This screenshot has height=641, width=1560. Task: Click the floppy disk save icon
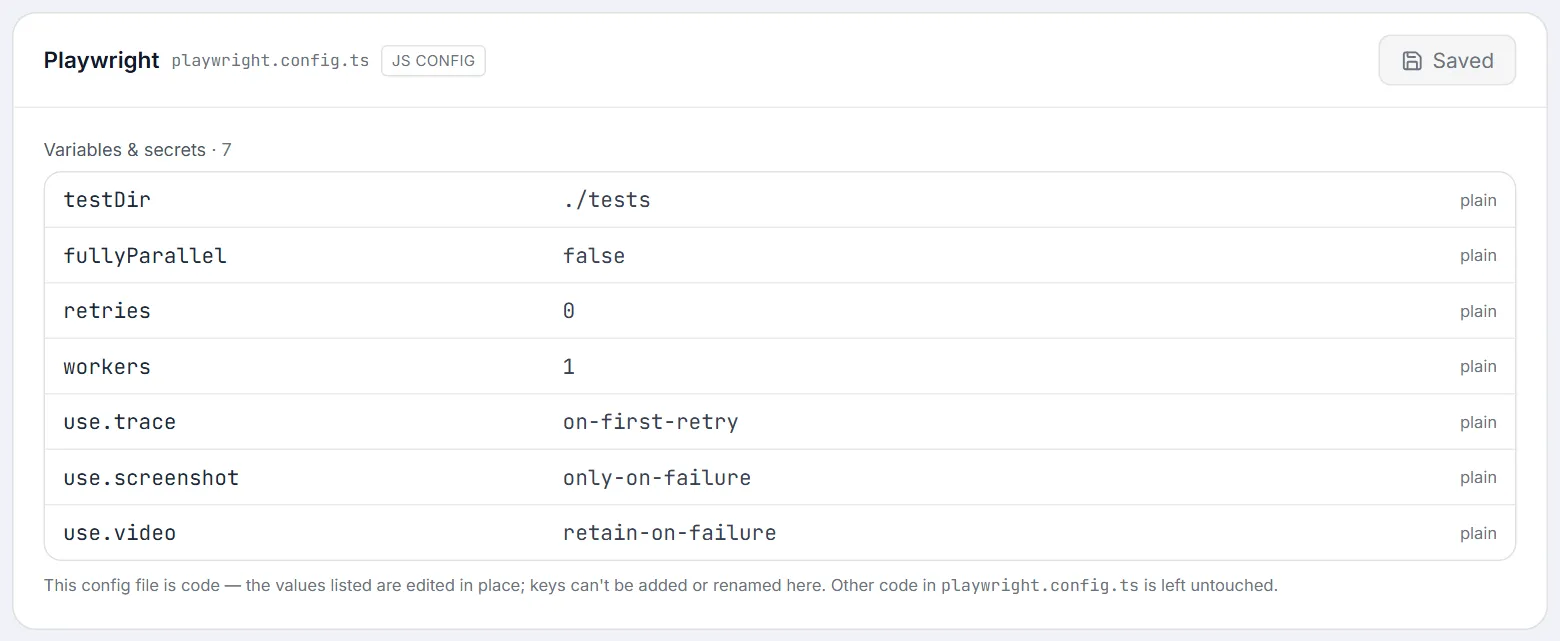click(x=1412, y=61)
